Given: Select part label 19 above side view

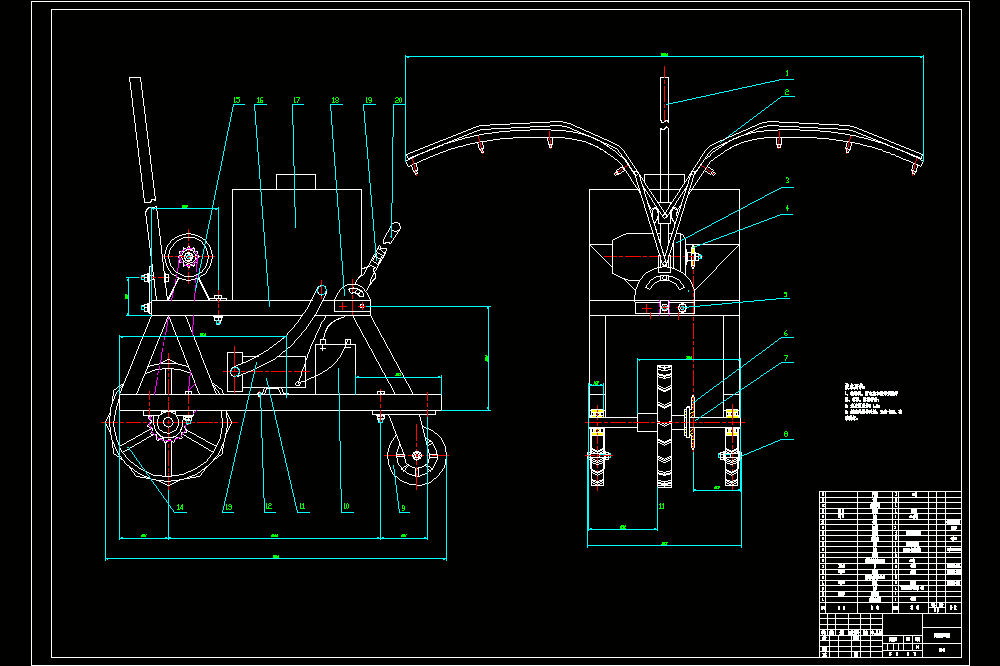Looking at the screenshot, I should tap(369, 100).
